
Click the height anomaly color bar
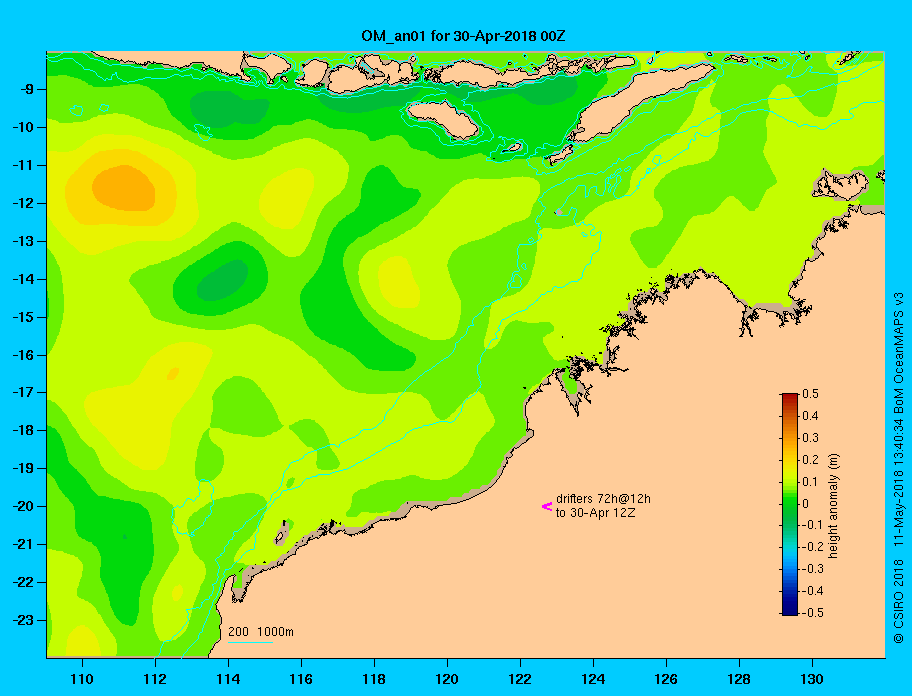click(790, 504)
